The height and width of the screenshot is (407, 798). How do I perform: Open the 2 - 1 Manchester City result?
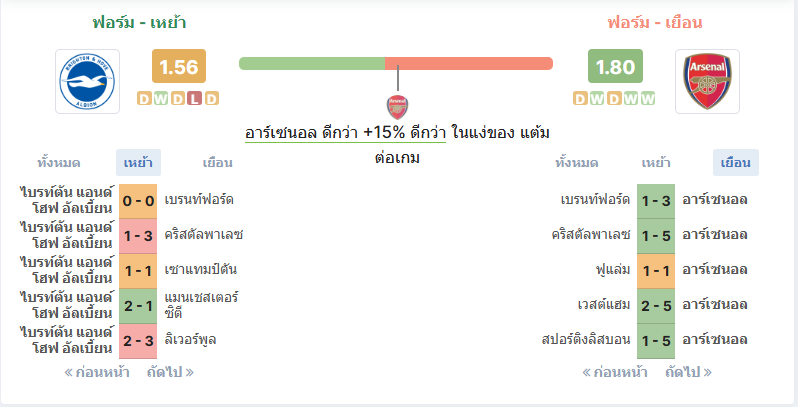[138, 306]
